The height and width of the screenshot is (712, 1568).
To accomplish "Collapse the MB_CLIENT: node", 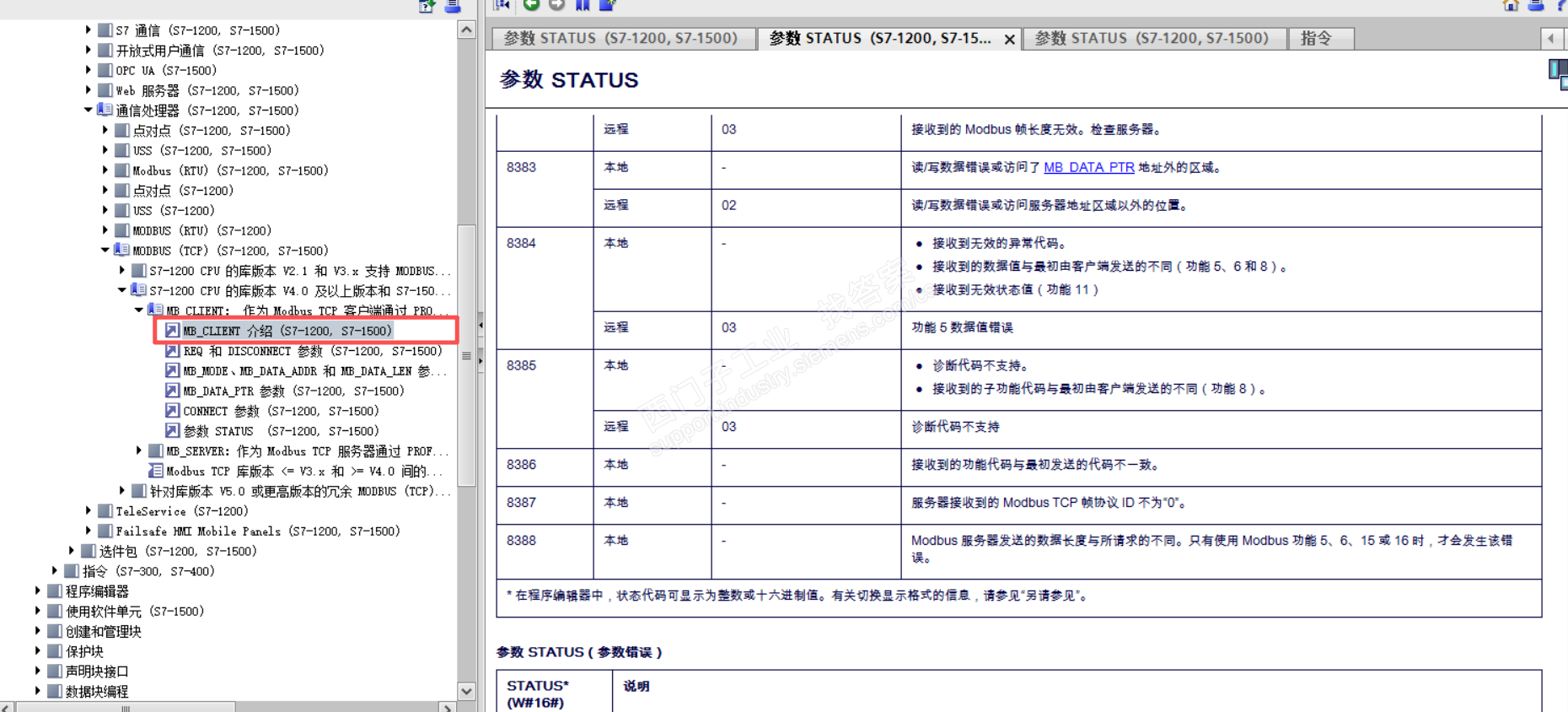I will (138, 310).
